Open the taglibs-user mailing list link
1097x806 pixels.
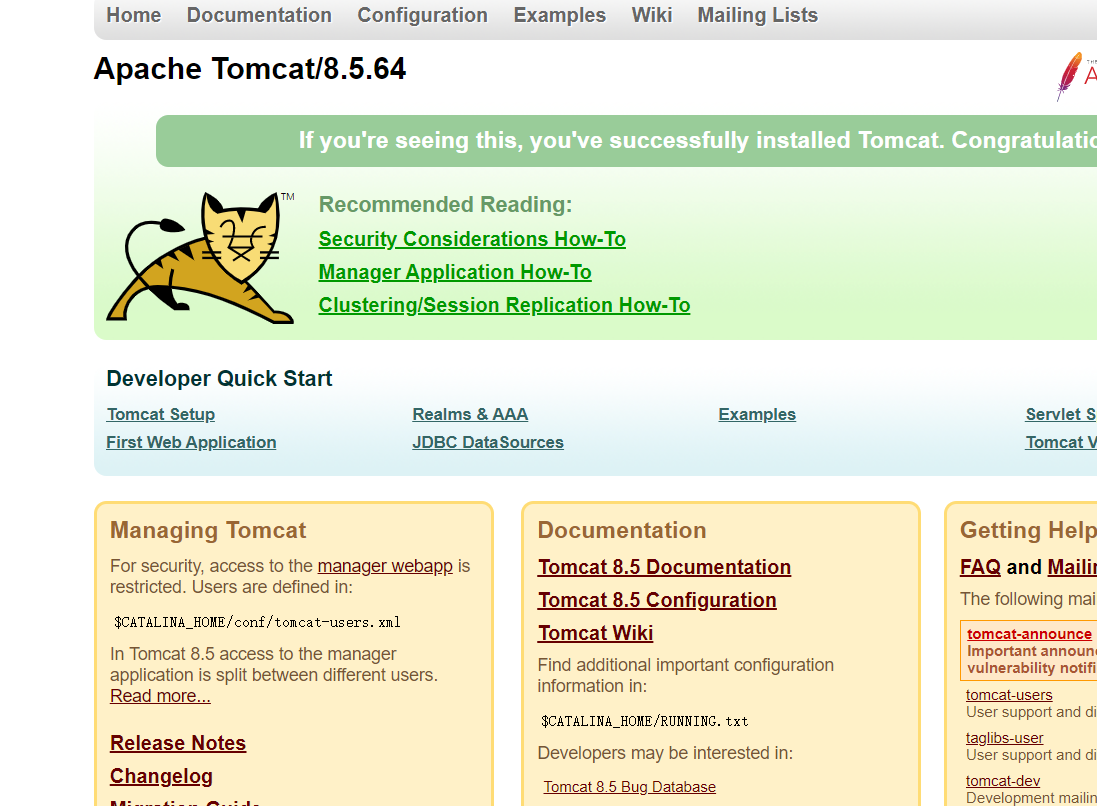1004,737
